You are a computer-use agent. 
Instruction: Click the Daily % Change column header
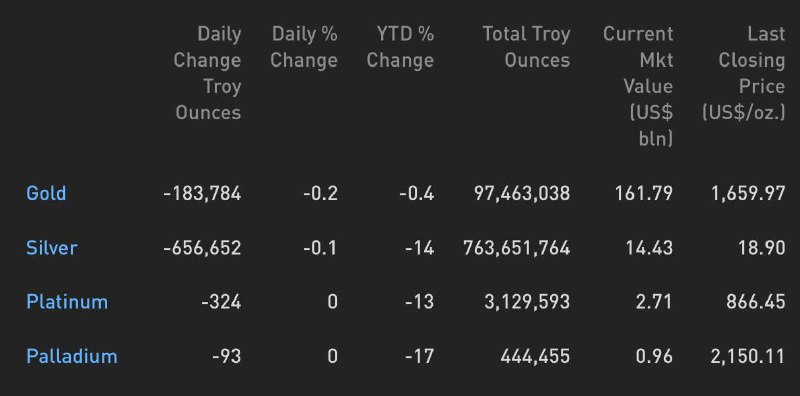click(304, 47)
